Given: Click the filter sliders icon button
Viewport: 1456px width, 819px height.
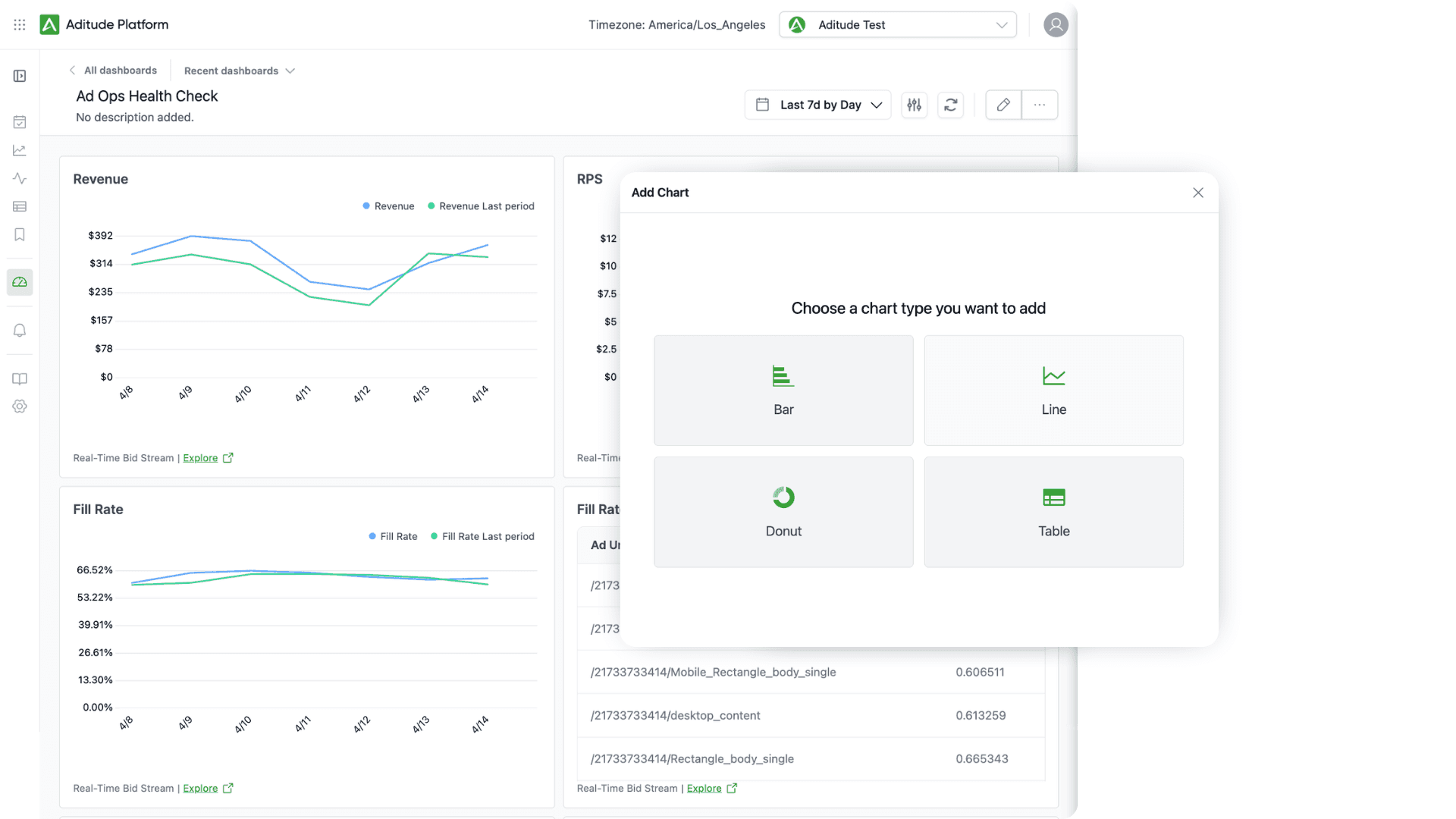Looking at the screenshot, I should pos(915,105).
